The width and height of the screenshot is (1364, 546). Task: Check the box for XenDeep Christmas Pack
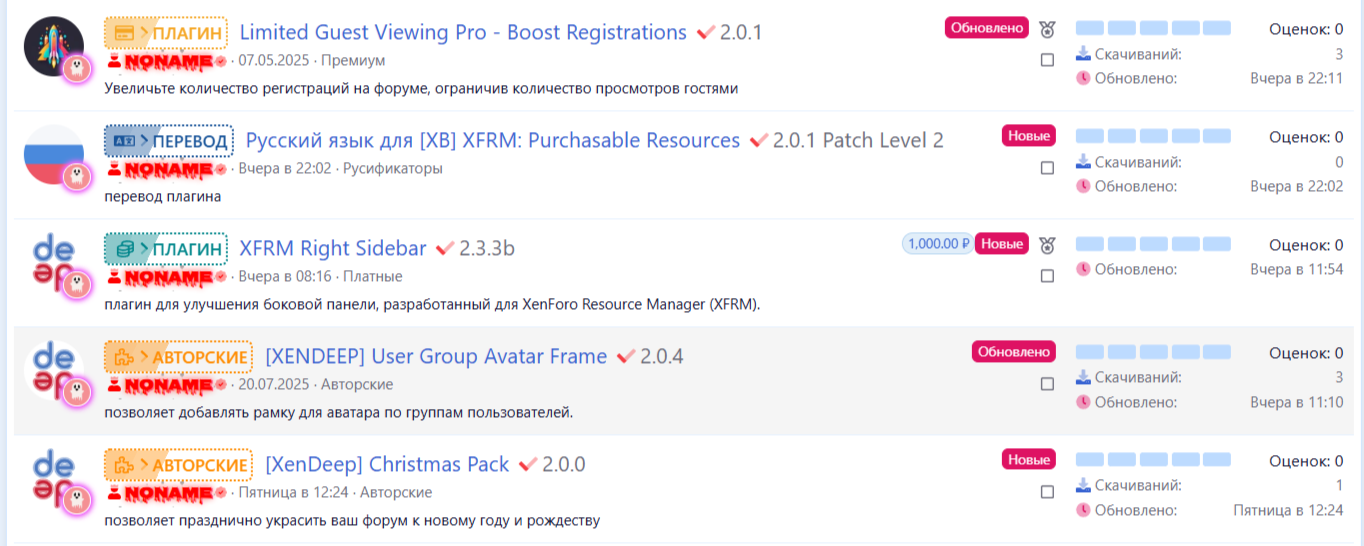1047,492
